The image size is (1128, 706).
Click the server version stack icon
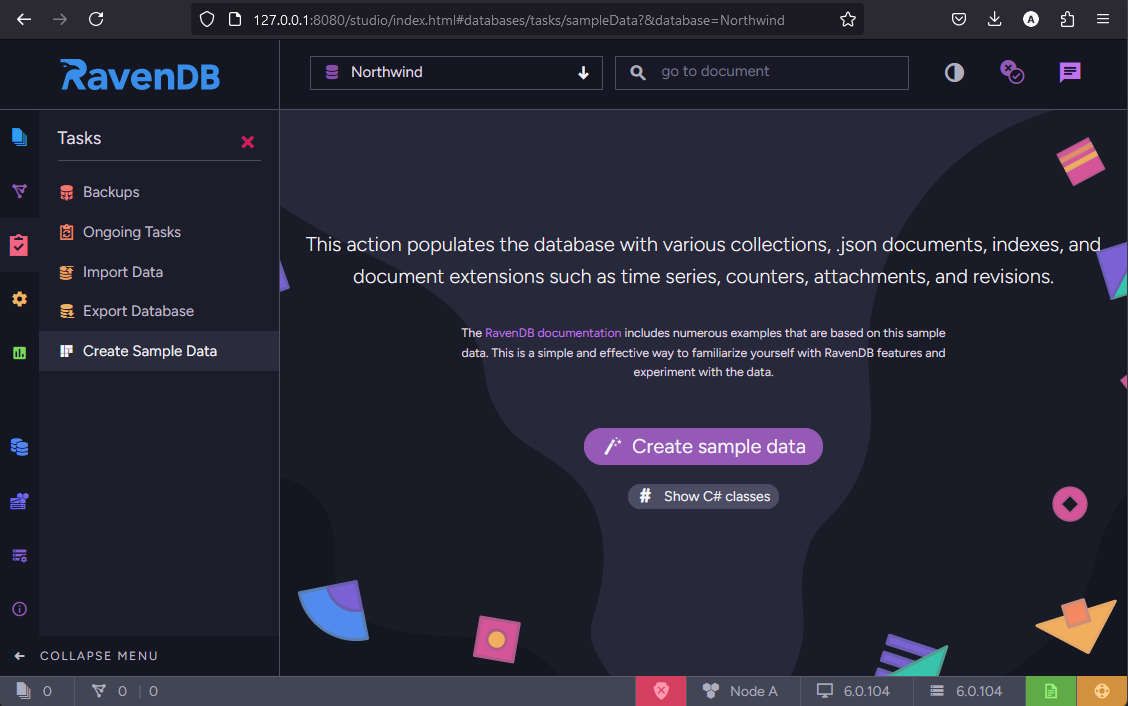click(x=937, y=691)
